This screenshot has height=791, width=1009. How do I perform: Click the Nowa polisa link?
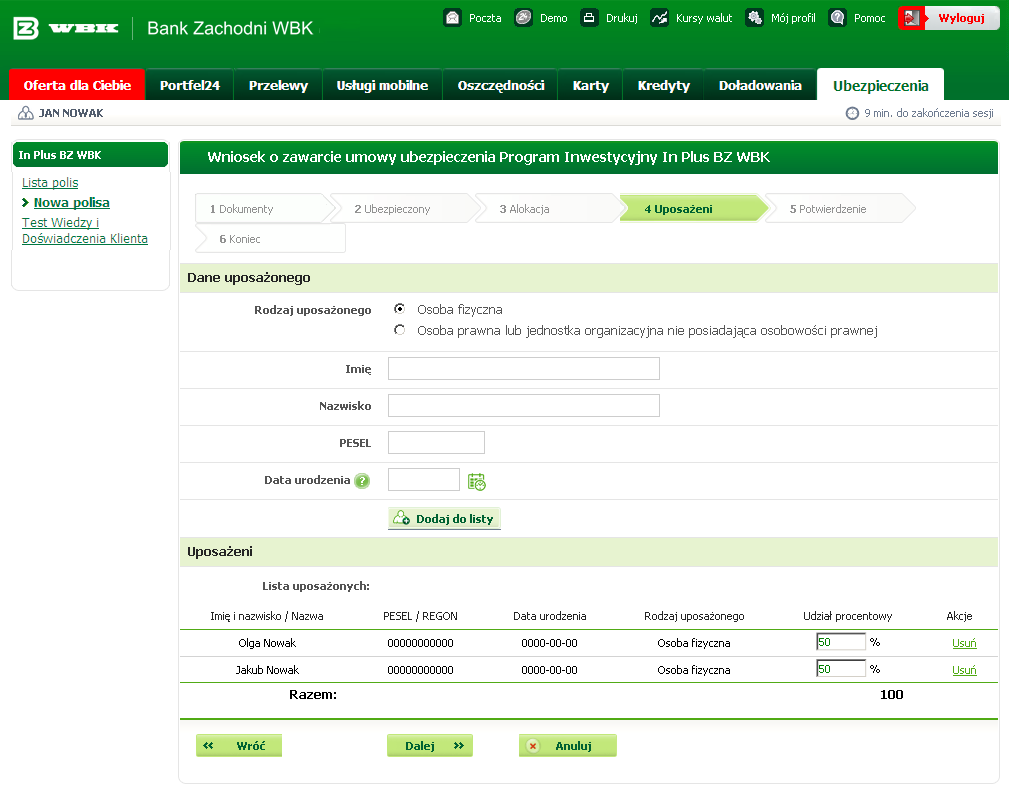(71, 203)
